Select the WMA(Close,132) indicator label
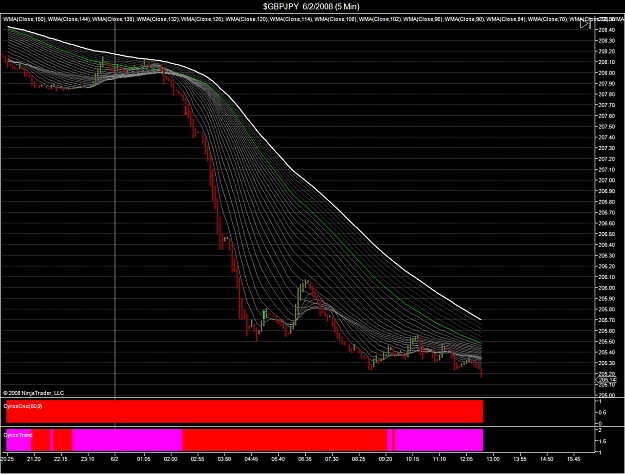 point(158,19)
